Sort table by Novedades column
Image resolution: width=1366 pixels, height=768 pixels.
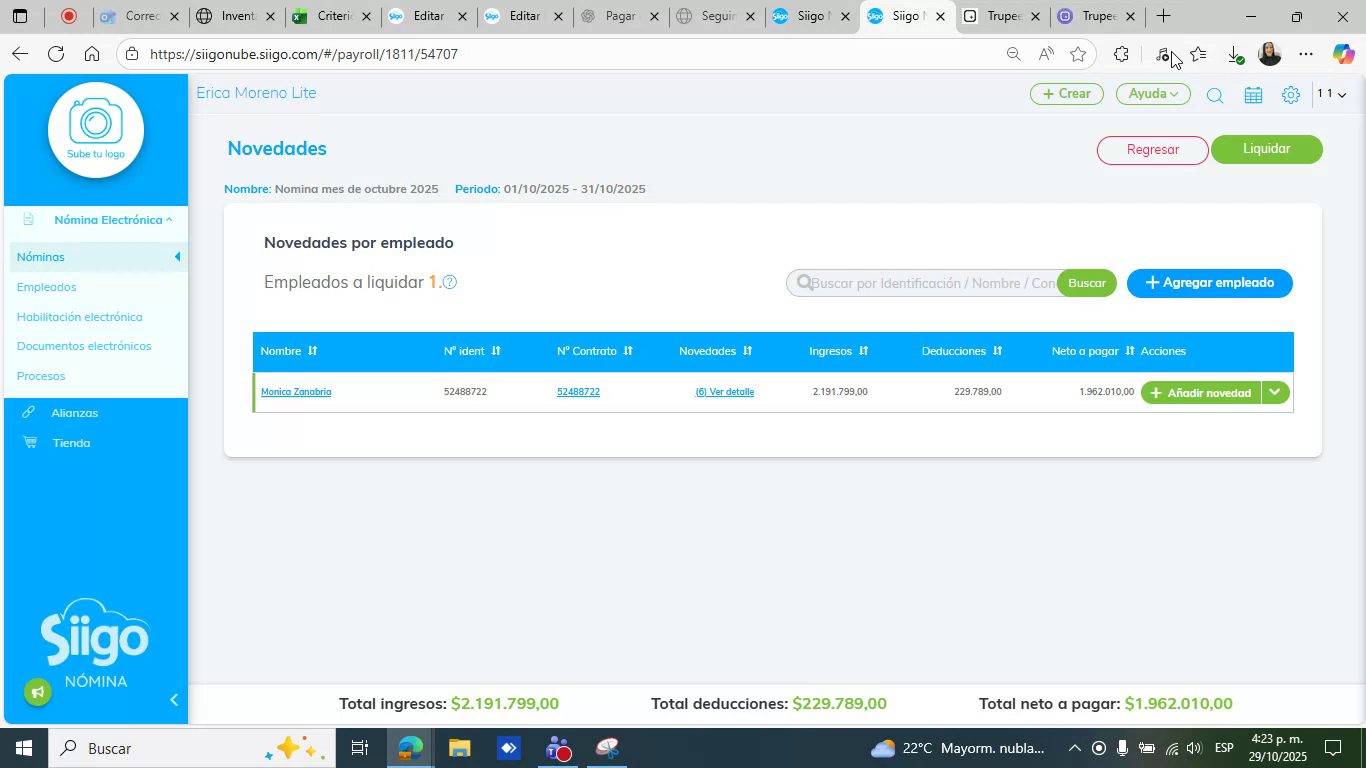pyautogui.click(x=747, y=351)
